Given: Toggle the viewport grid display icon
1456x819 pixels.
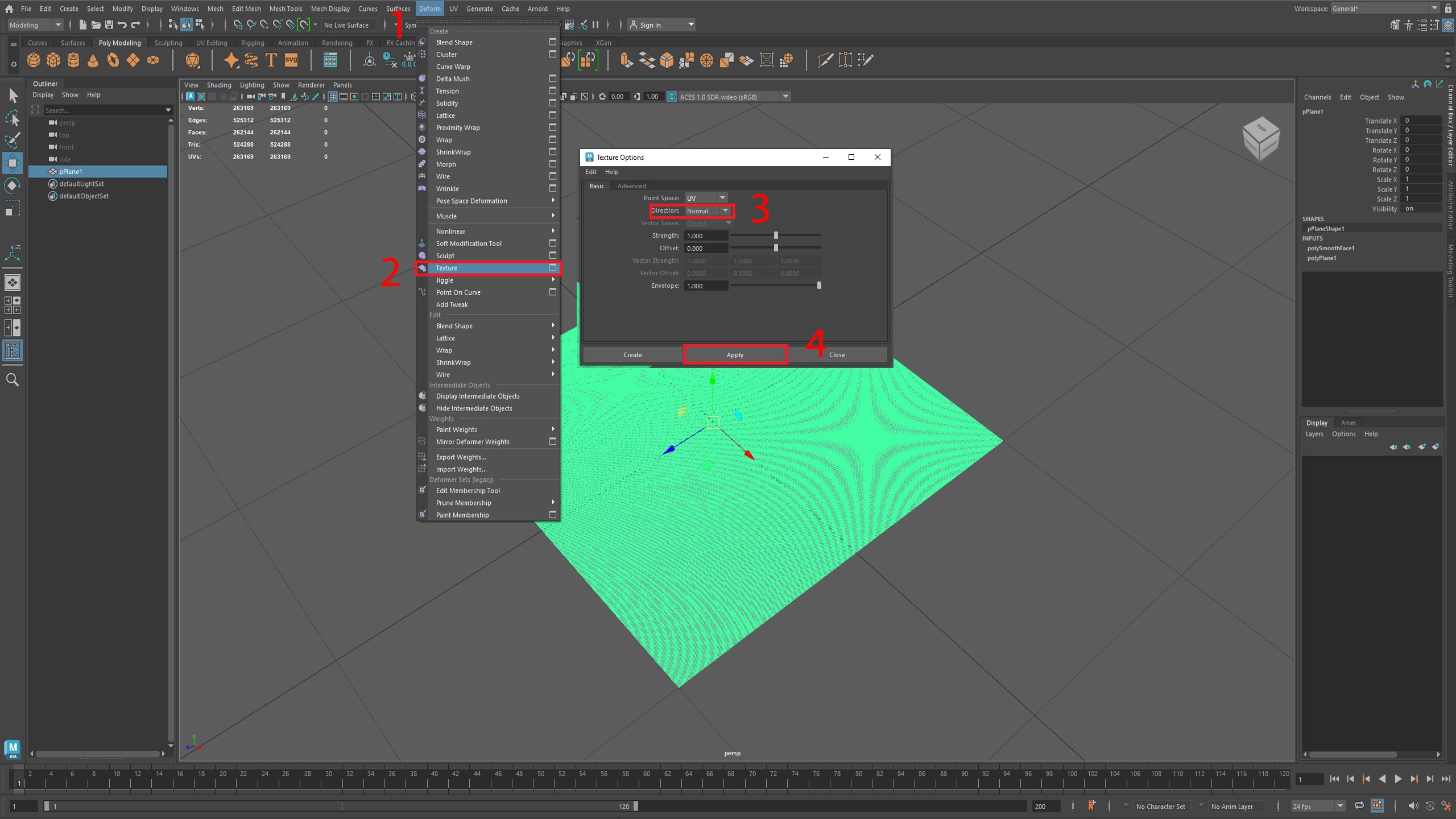Looking at the screenshot, I should click(333, 97).
